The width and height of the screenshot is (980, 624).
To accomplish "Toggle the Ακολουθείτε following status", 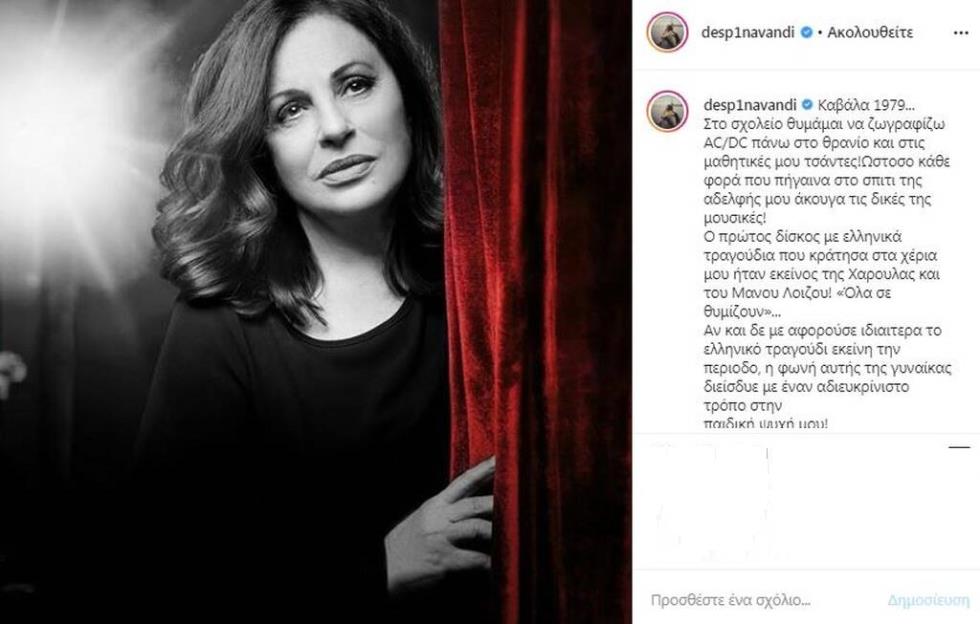I will pos(870,32).
